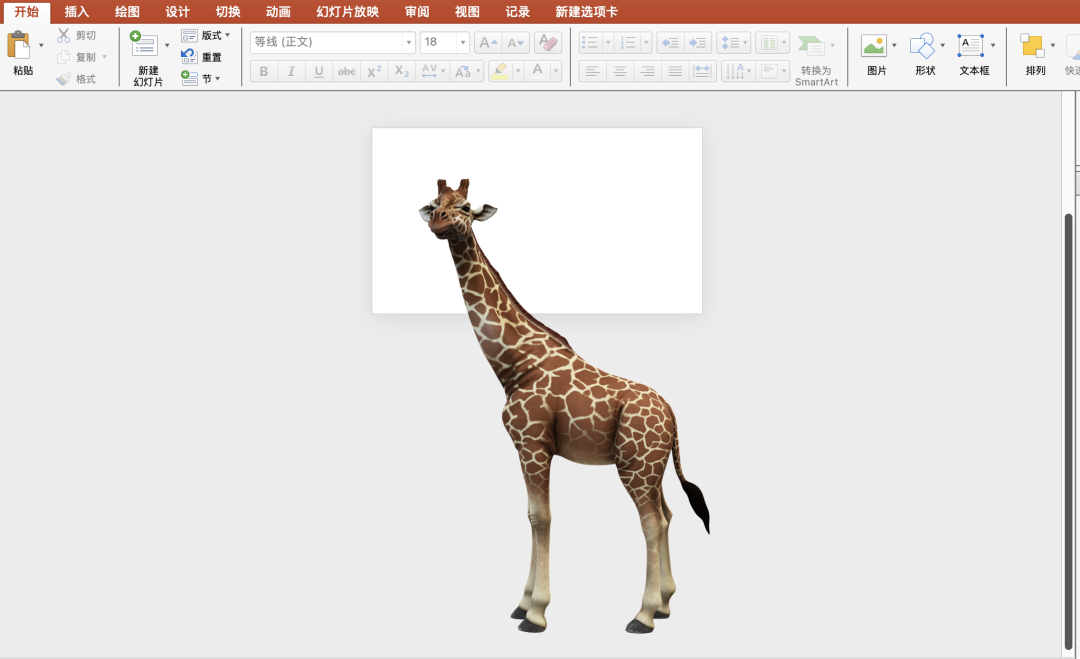Click distributed alignment icon
Viewport: 1080px width, 659px height.
pos(702,71)
